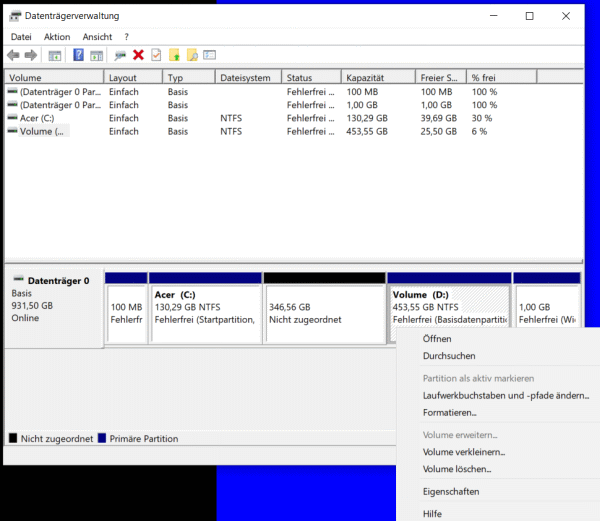Sort by the Layout column header
600x521 pixels.
pos(133,77)
